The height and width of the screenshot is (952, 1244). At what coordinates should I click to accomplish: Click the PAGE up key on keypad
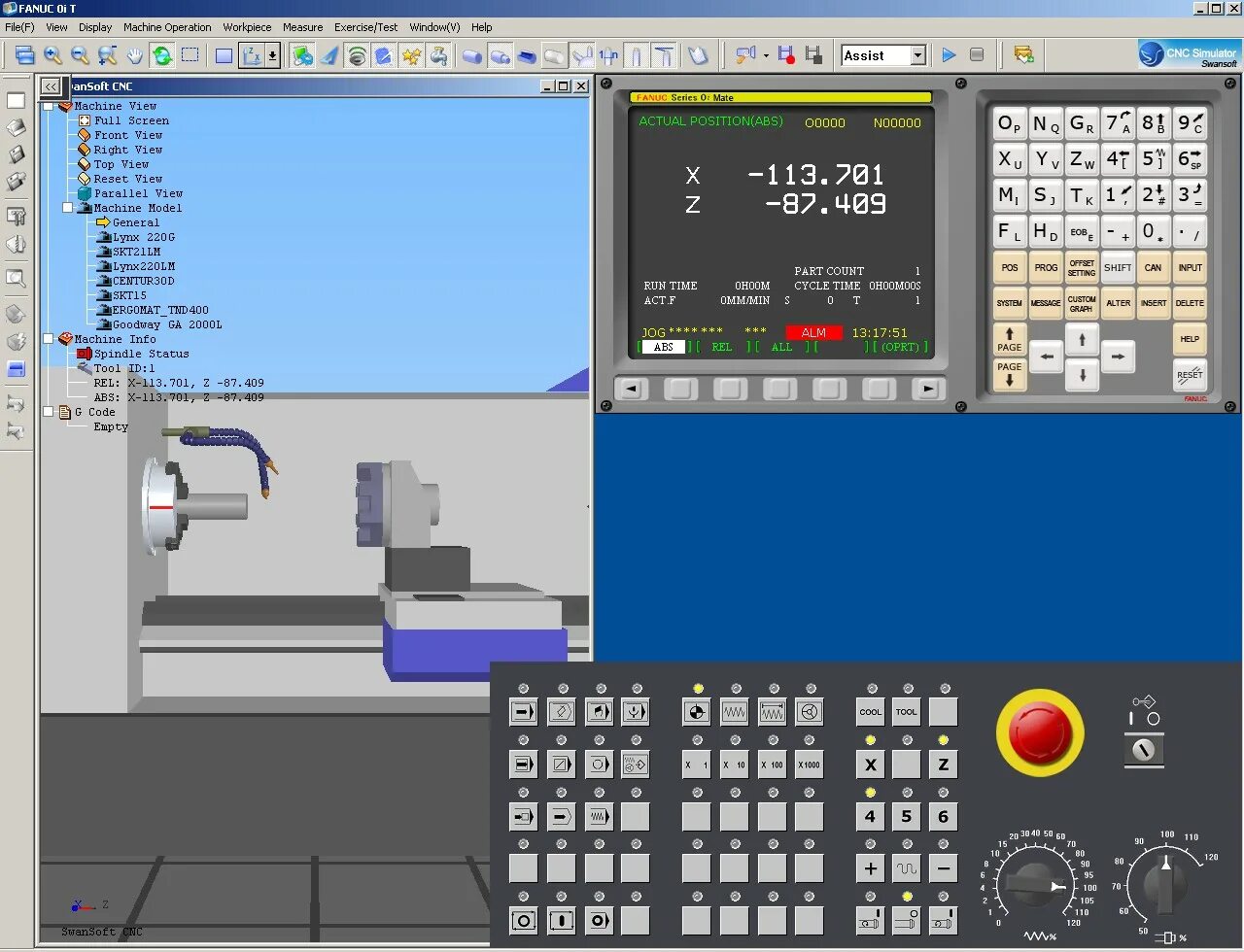coord(1010,339)
